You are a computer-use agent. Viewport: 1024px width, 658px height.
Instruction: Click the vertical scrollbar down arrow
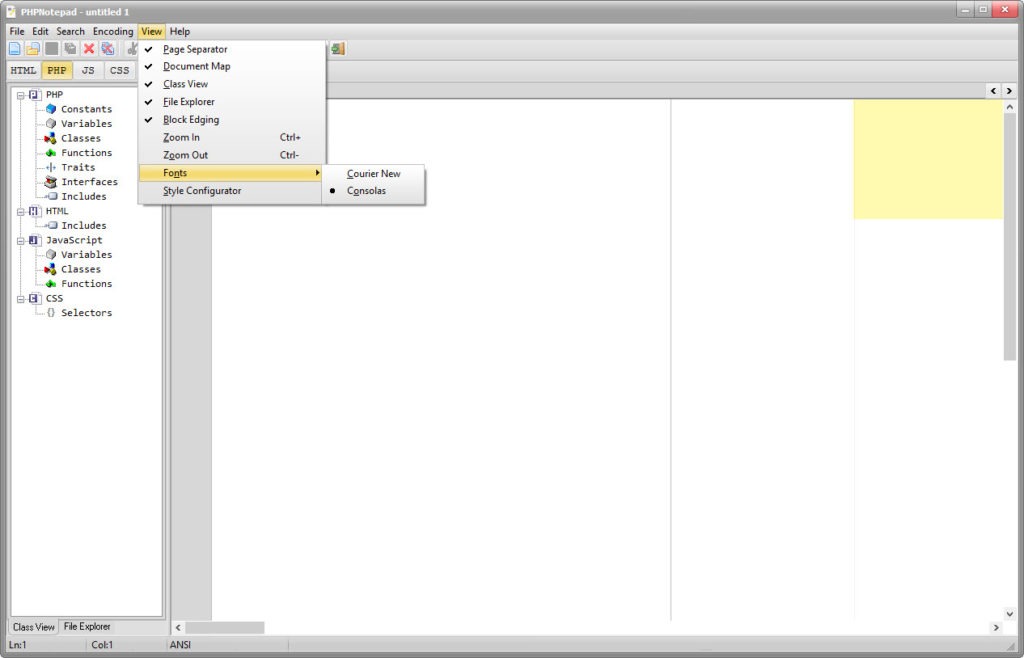[x=1010, y=614]
